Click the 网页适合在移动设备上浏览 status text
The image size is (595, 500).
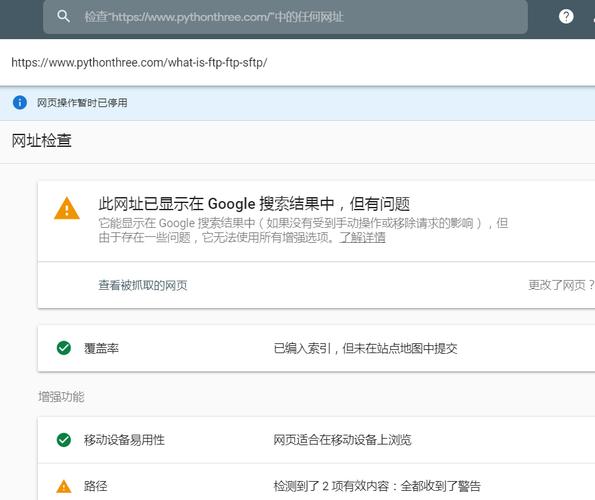(x=342, y=440)
